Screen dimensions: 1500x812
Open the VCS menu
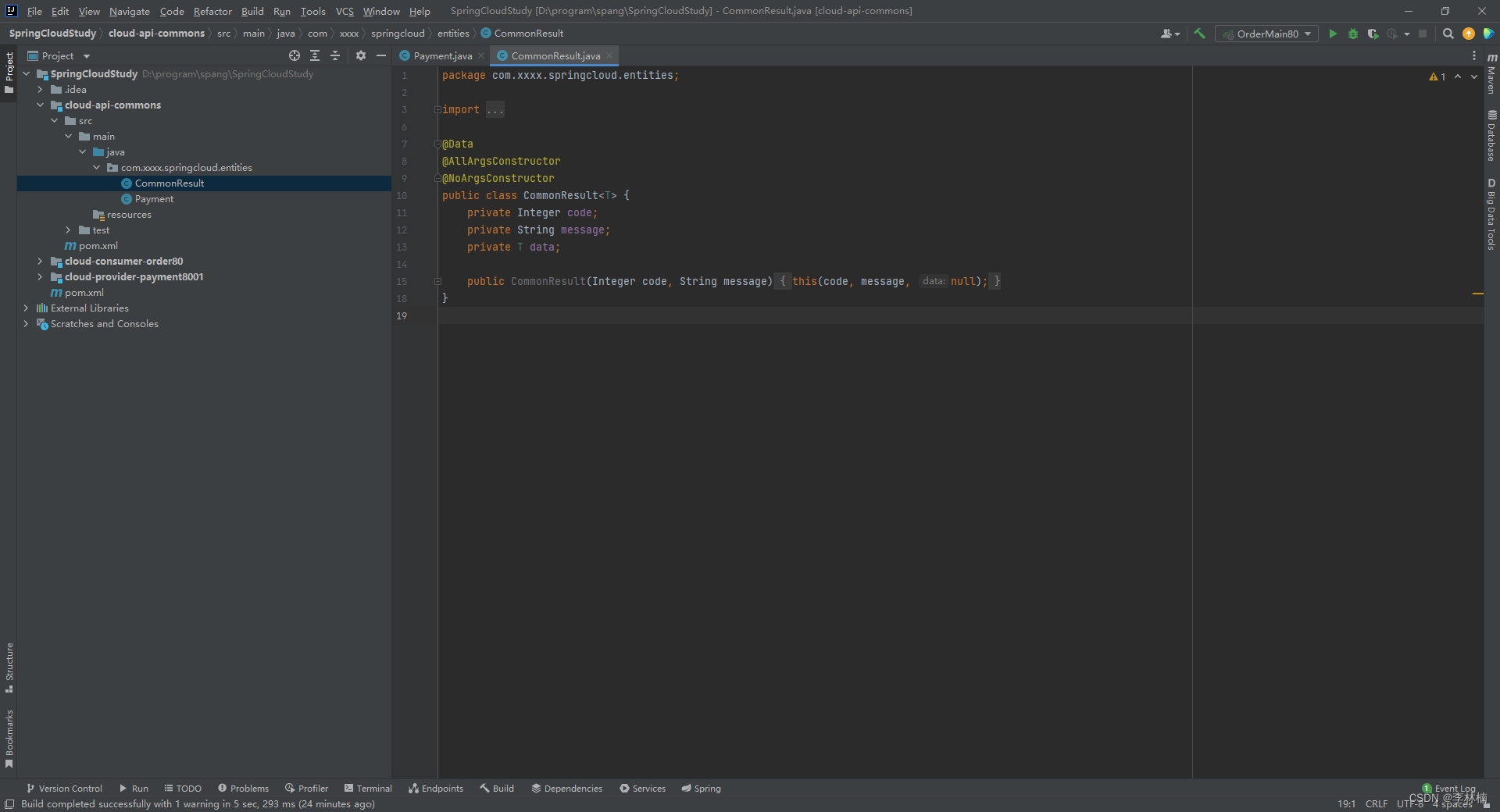(x=345, y=11)
